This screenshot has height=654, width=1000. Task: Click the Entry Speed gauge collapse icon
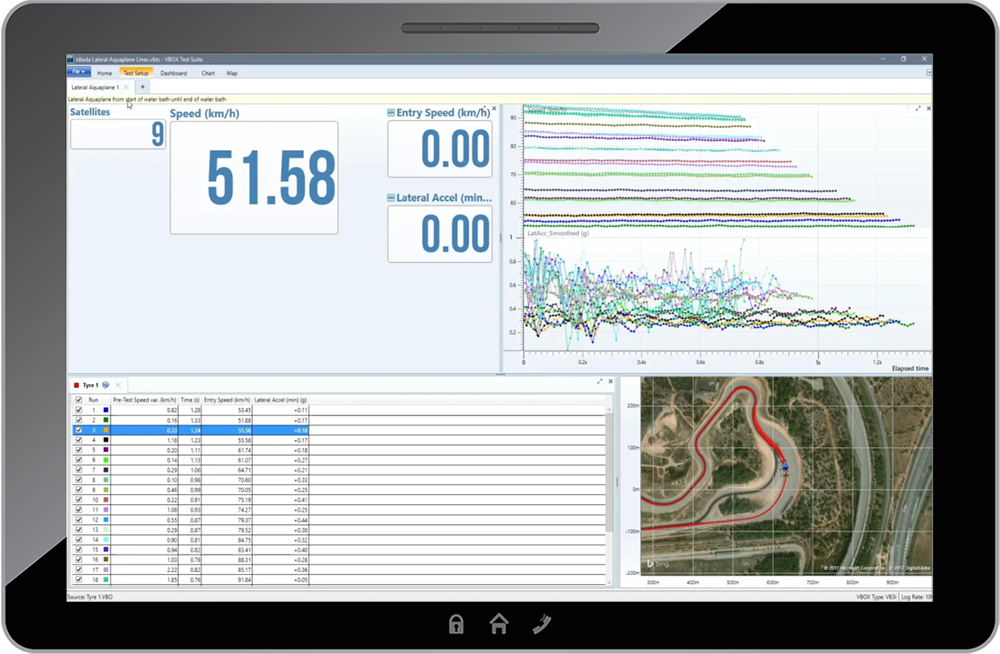point(391,114)
